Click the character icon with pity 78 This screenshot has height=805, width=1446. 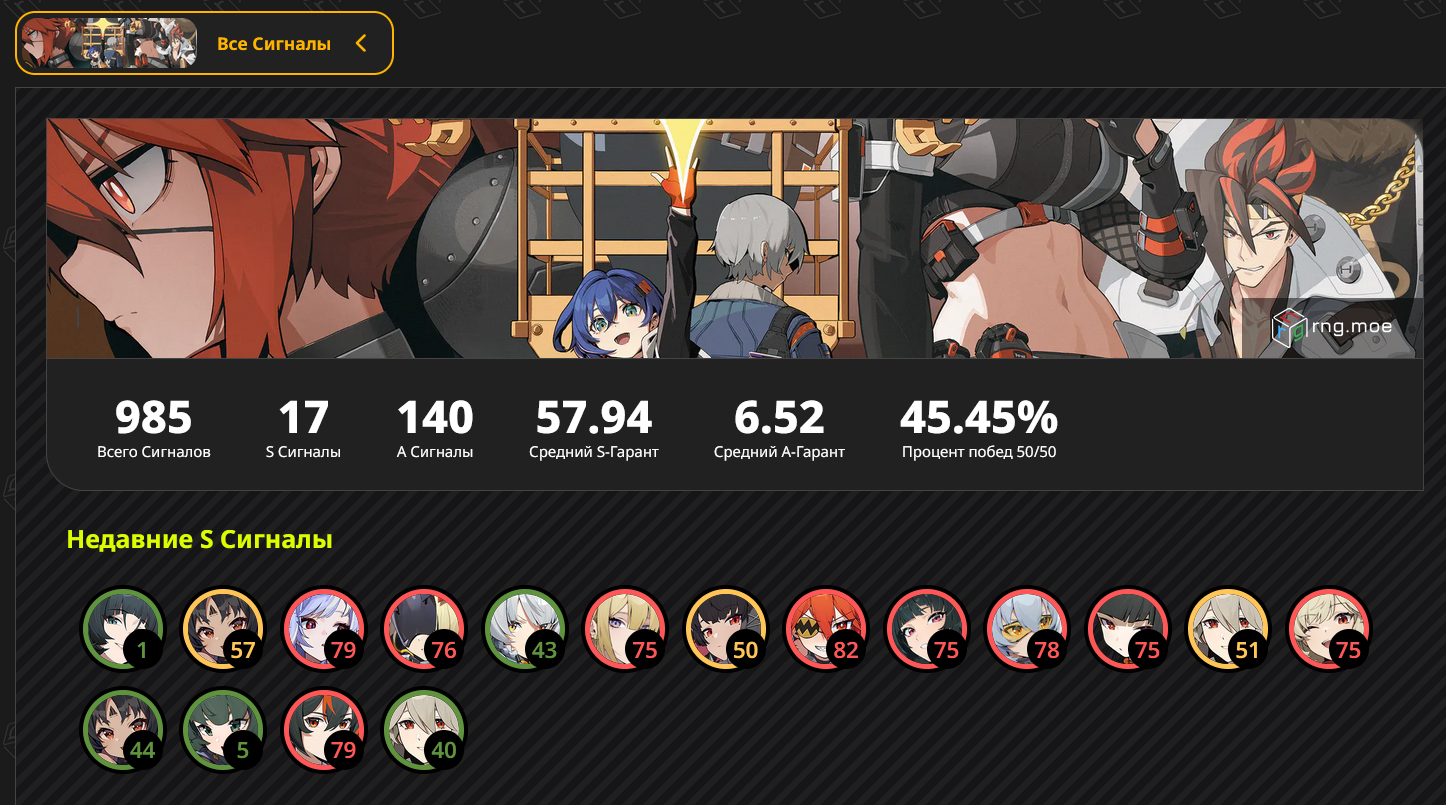click(1028, 629)
